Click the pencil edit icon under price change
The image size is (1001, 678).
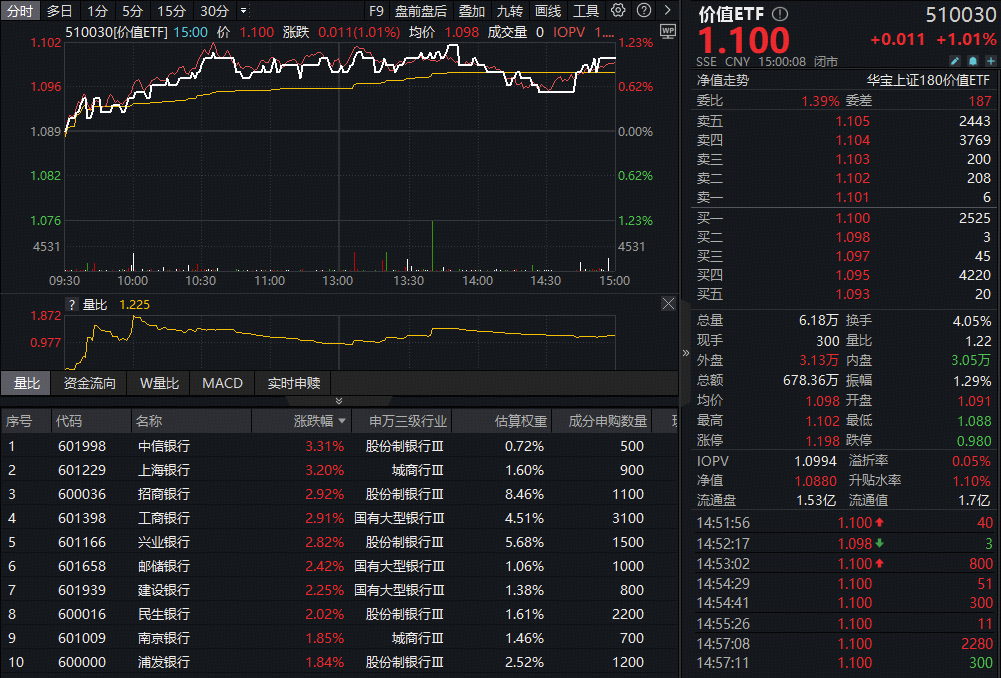coord(954,62)
